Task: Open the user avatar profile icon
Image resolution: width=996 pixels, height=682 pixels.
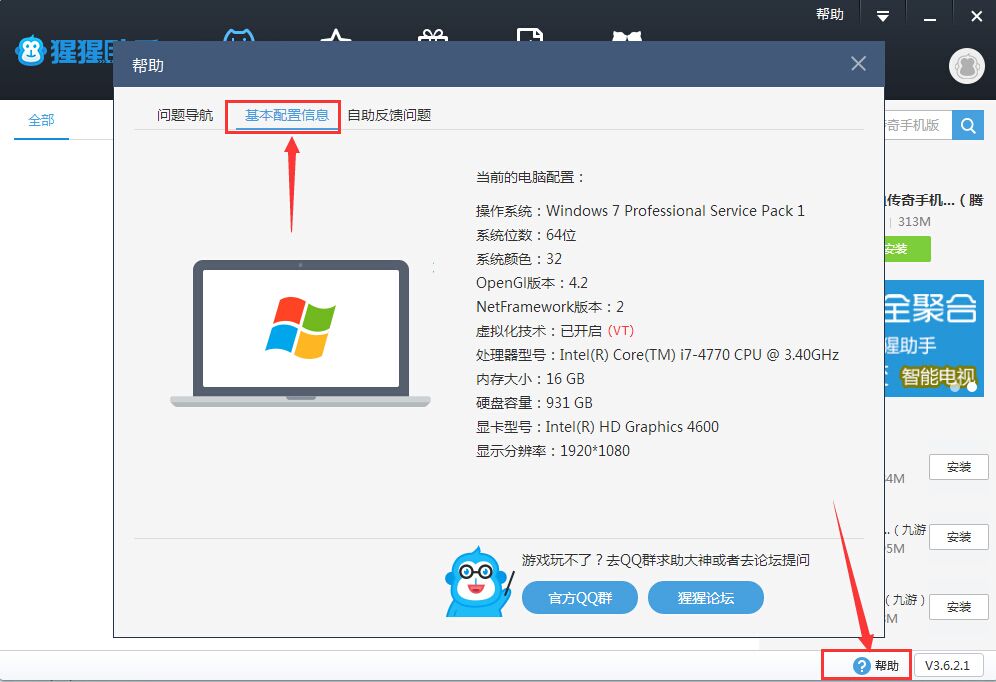Action: (967, 66)
